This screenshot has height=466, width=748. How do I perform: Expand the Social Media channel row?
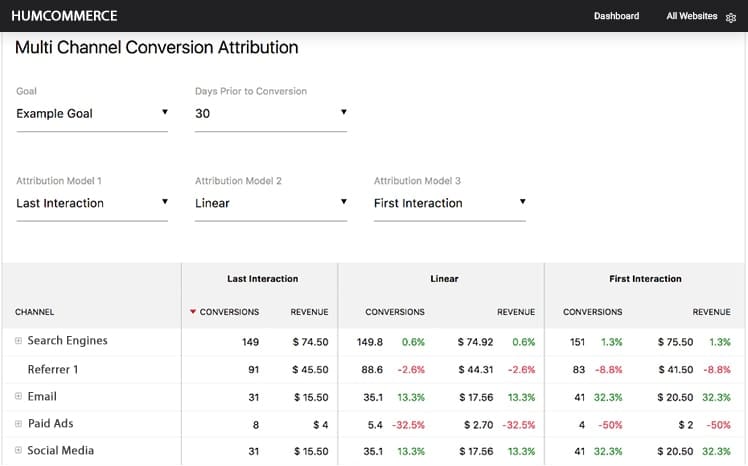(18, 451)
